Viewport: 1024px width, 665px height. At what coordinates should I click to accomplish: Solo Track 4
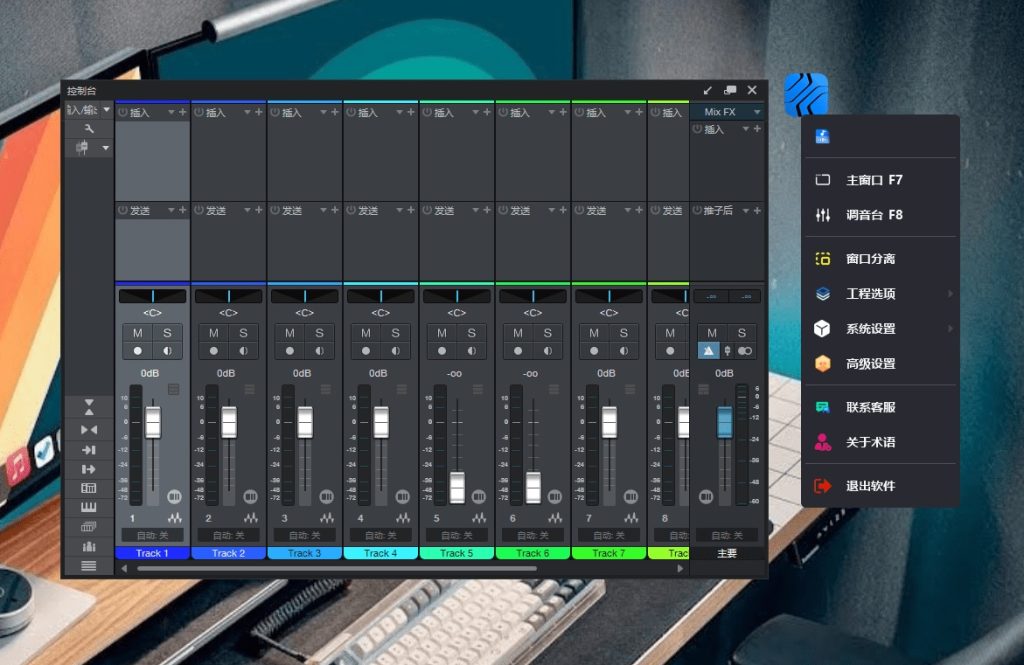pos(395,333)
